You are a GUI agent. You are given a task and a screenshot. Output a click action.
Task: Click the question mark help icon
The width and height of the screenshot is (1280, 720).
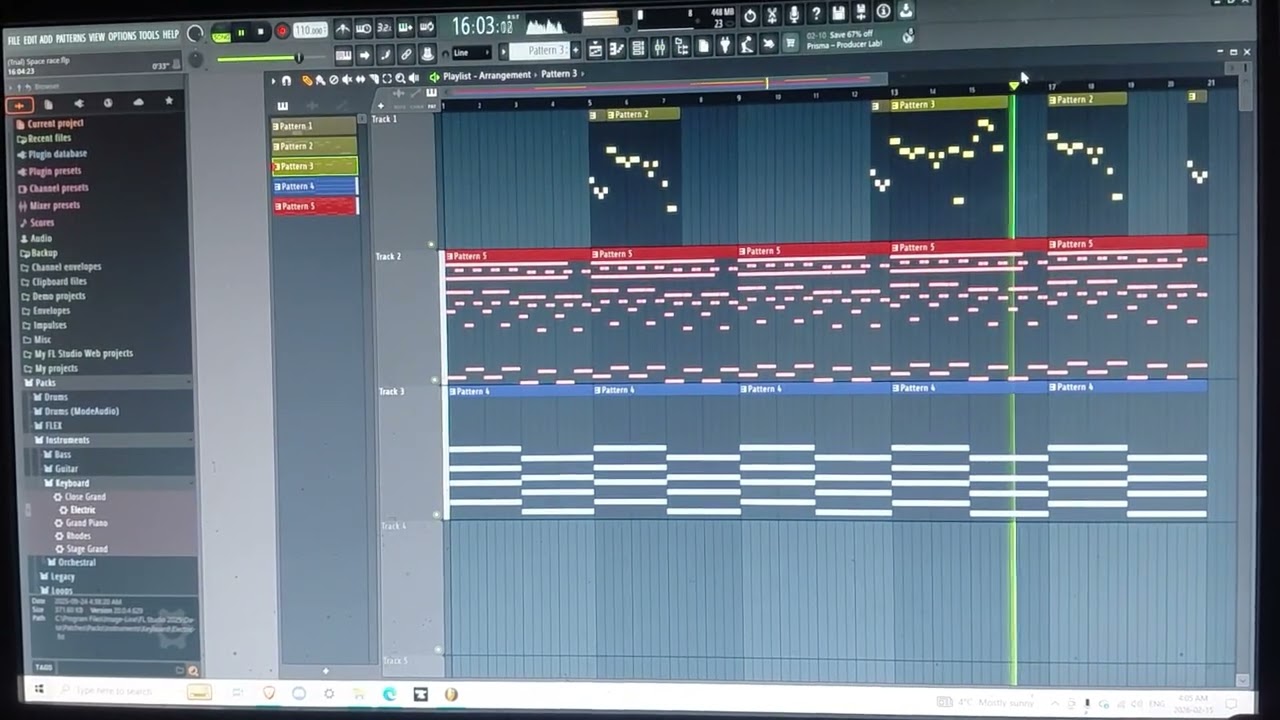(817, 13)
